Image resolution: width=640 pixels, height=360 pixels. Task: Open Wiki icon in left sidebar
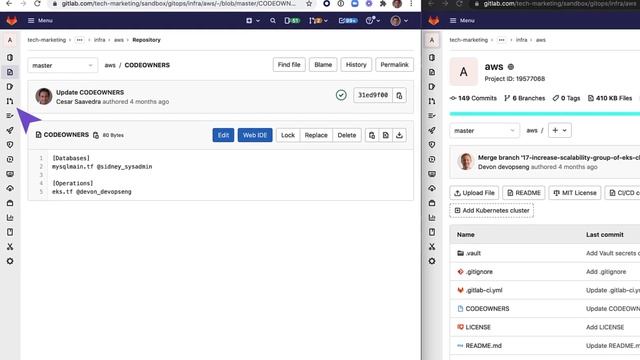click(10, 232)
